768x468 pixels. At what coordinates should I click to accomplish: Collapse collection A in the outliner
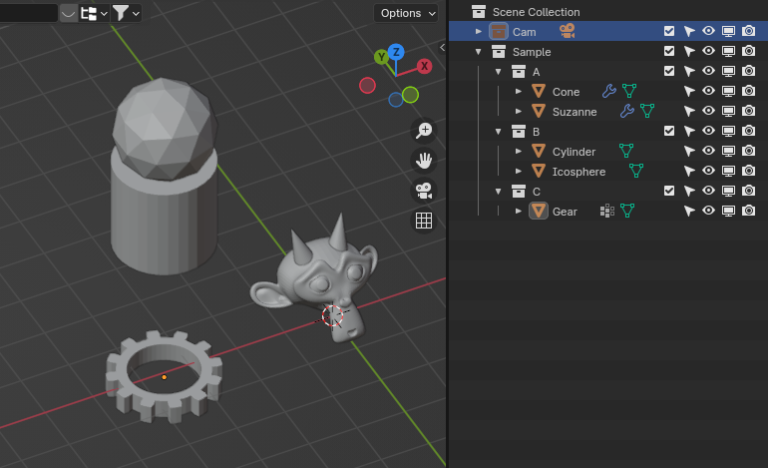tap(498, 71)
